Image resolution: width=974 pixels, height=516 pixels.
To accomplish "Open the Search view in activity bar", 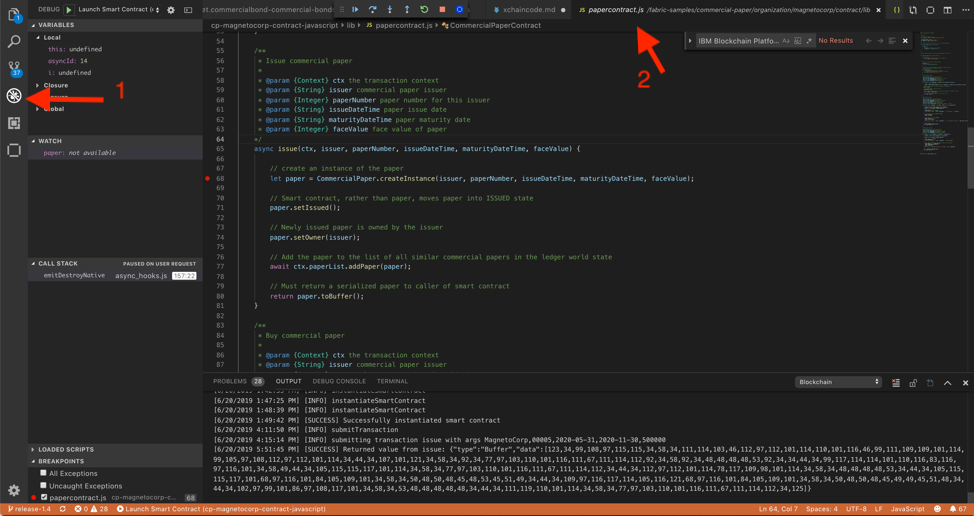I will coord(14,42).
